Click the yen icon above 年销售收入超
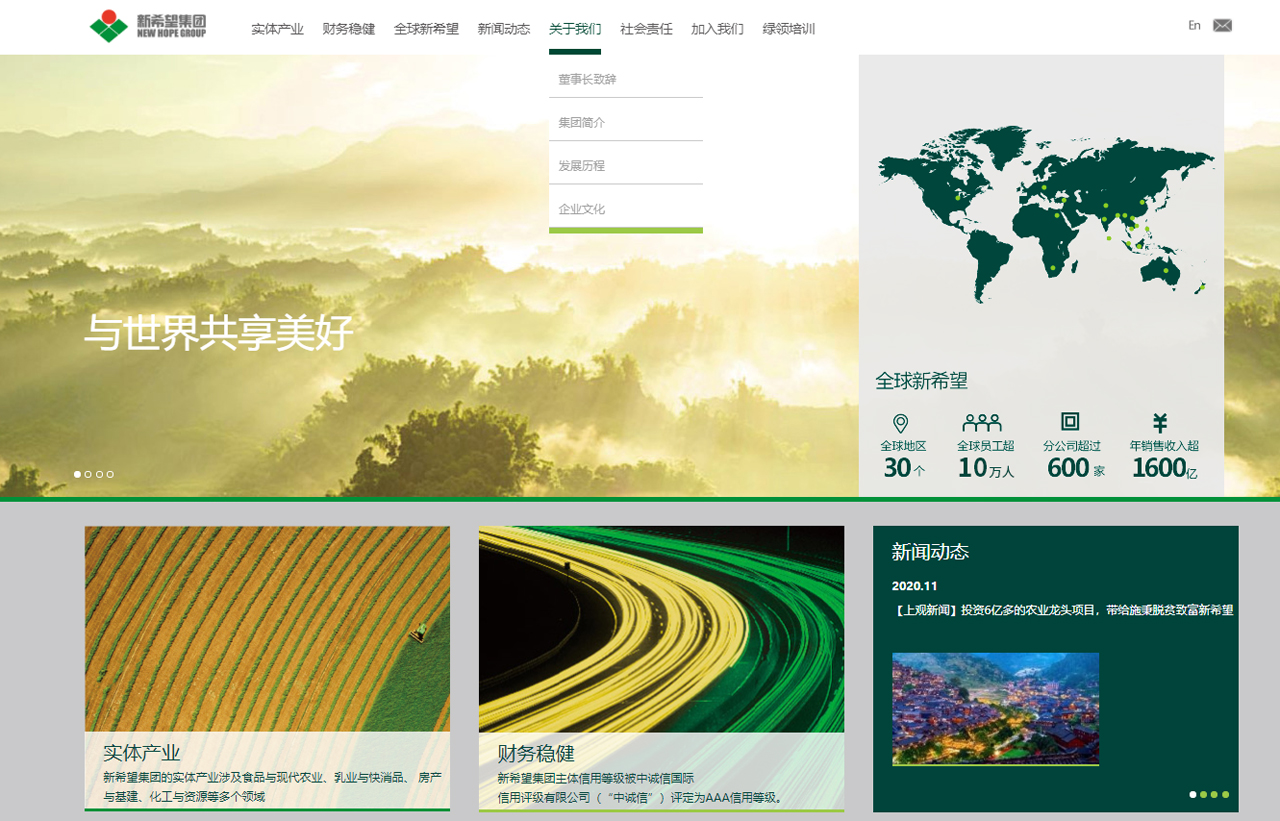Screen dimensions: 1280x821 1160,422
